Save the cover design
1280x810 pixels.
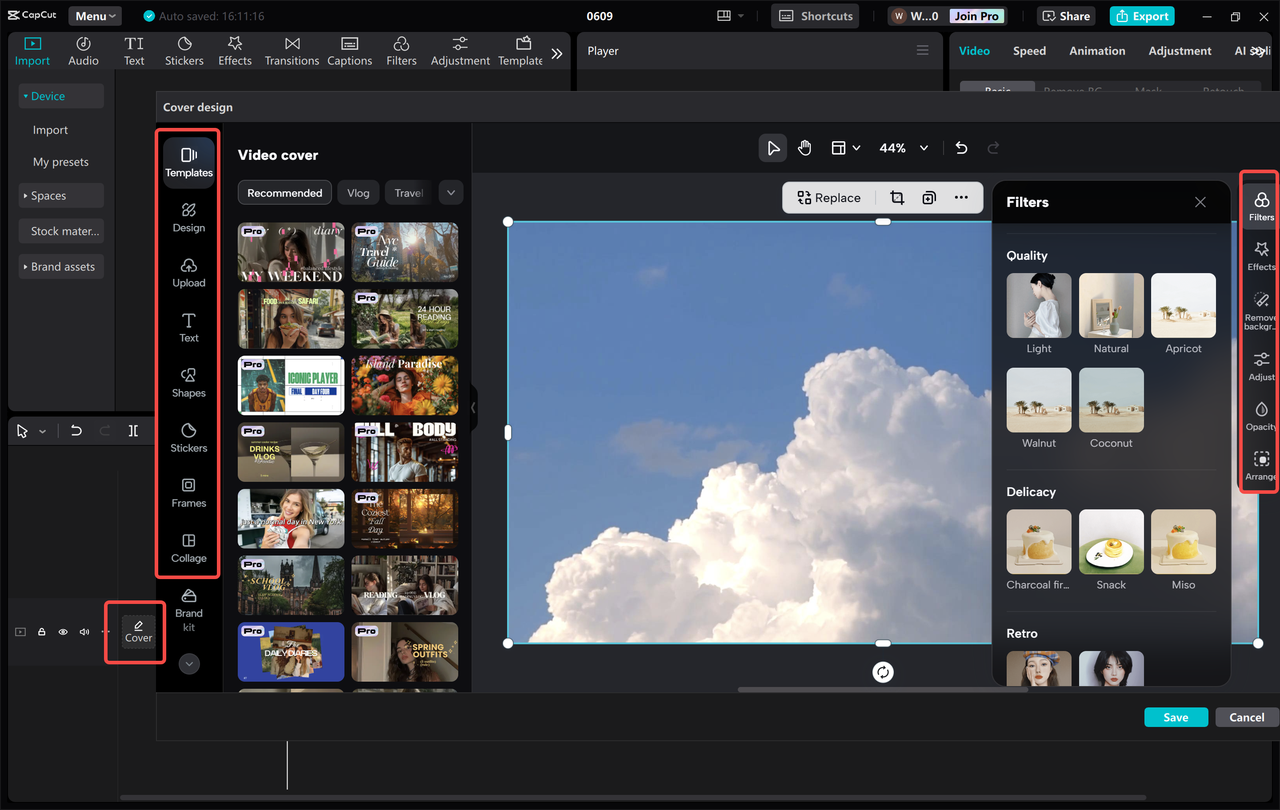click(x=1176, y=717)
